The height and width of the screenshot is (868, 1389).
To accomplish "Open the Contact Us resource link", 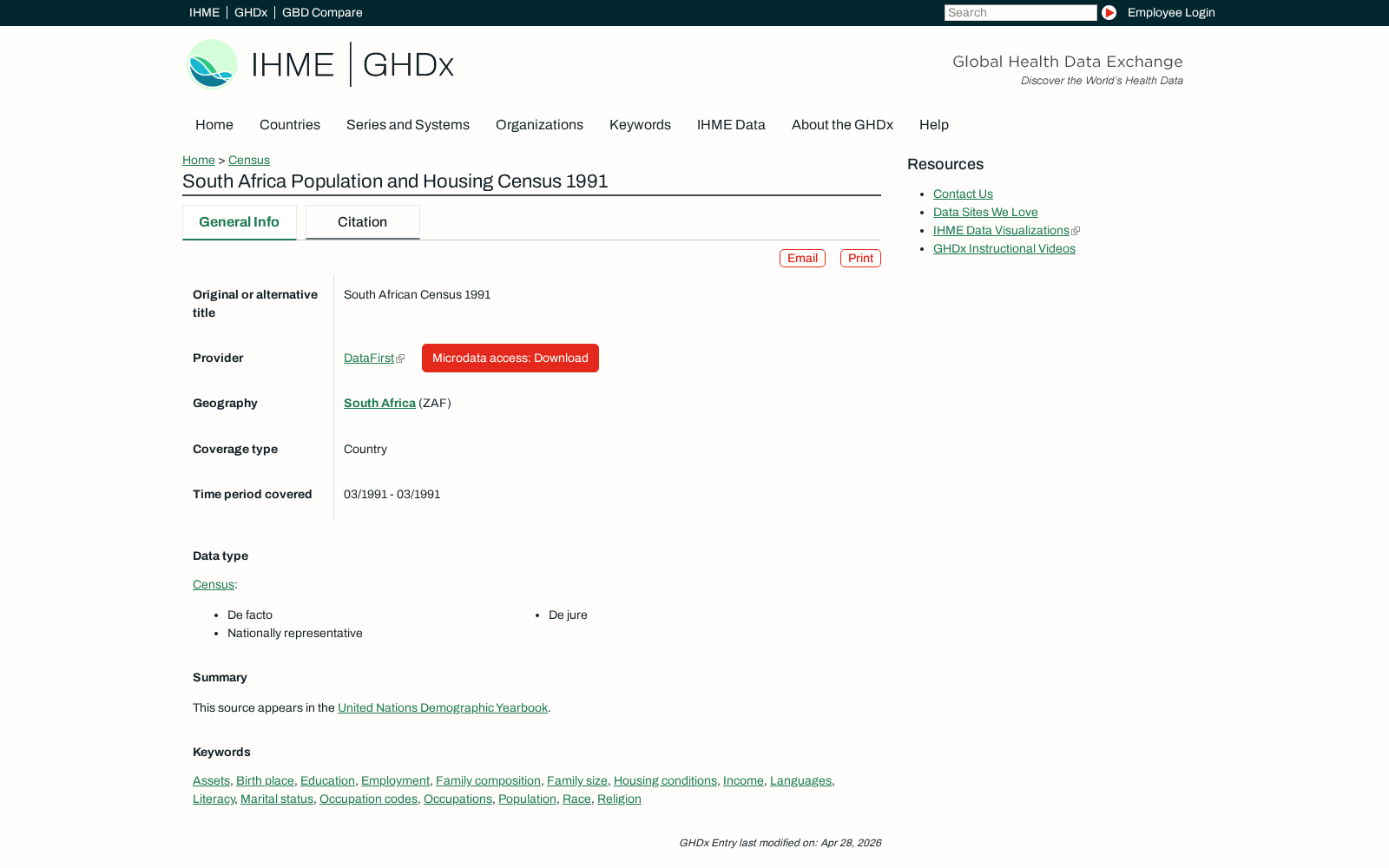I will click(x=963, y=194).
